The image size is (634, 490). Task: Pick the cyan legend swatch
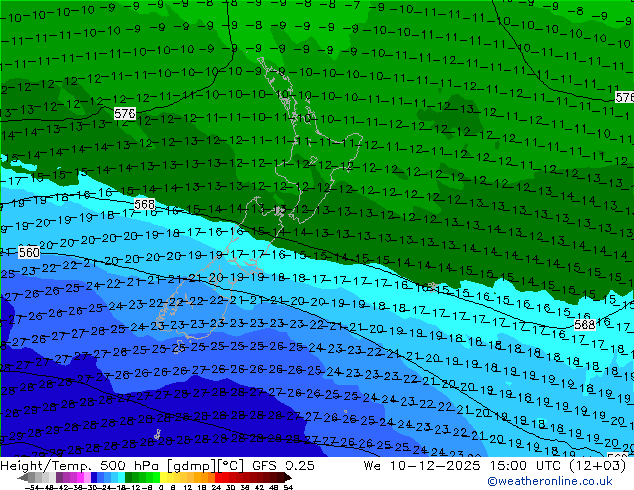[x=121, y=477]
